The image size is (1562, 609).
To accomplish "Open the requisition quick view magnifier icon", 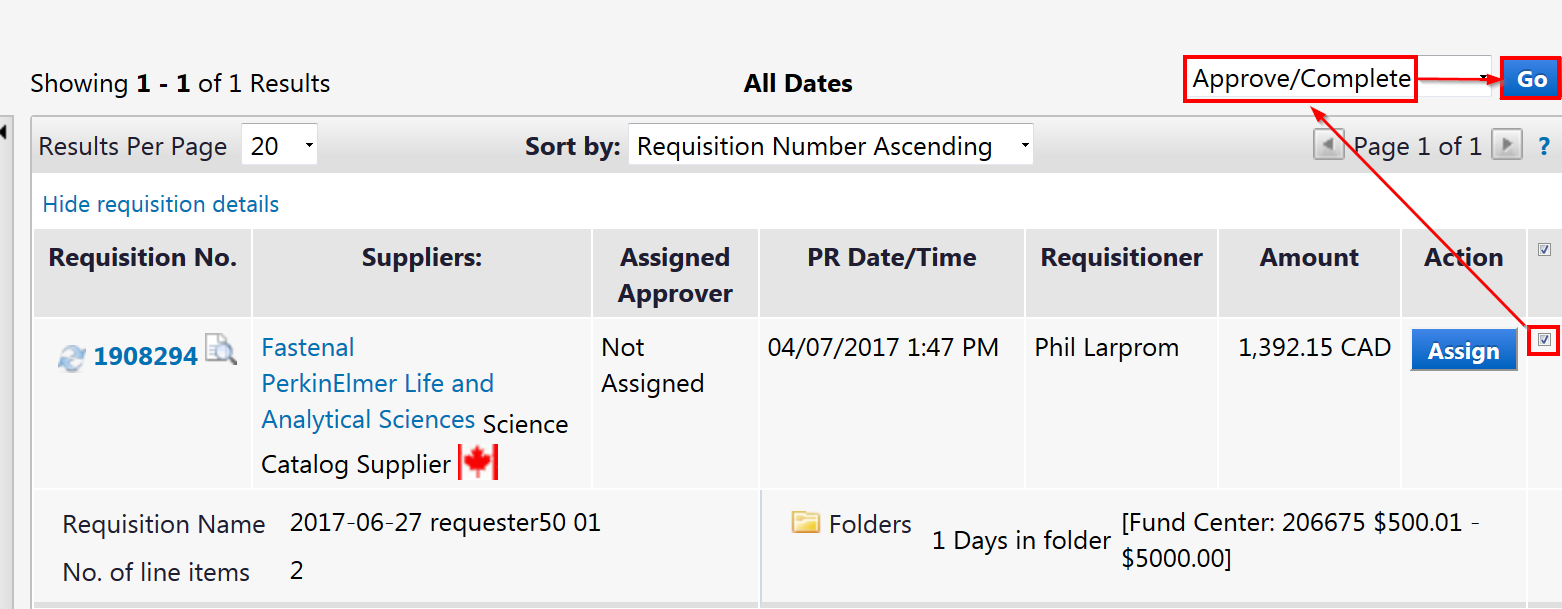I will click(220, 350).
